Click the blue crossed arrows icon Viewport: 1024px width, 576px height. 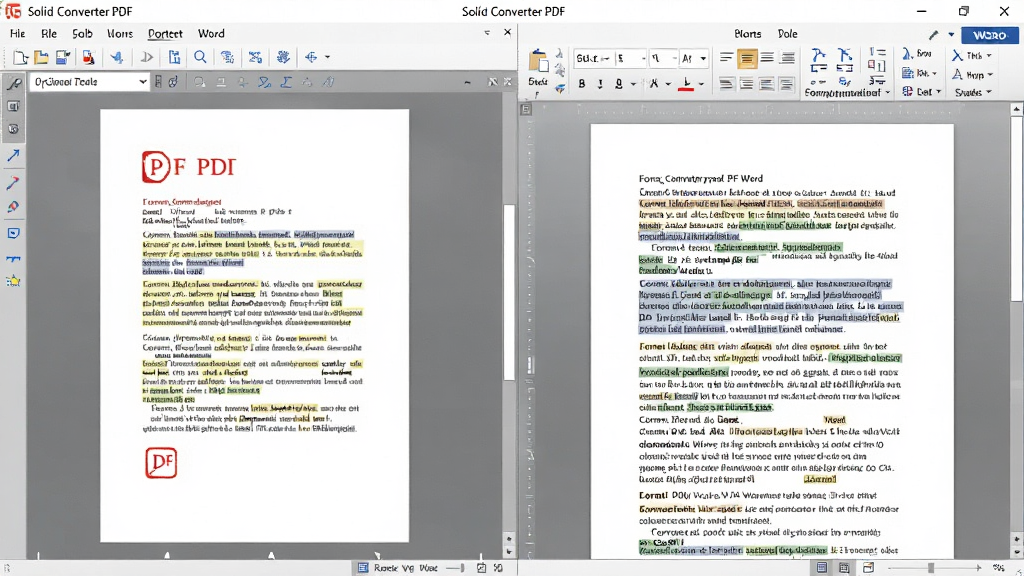point(255,57)
